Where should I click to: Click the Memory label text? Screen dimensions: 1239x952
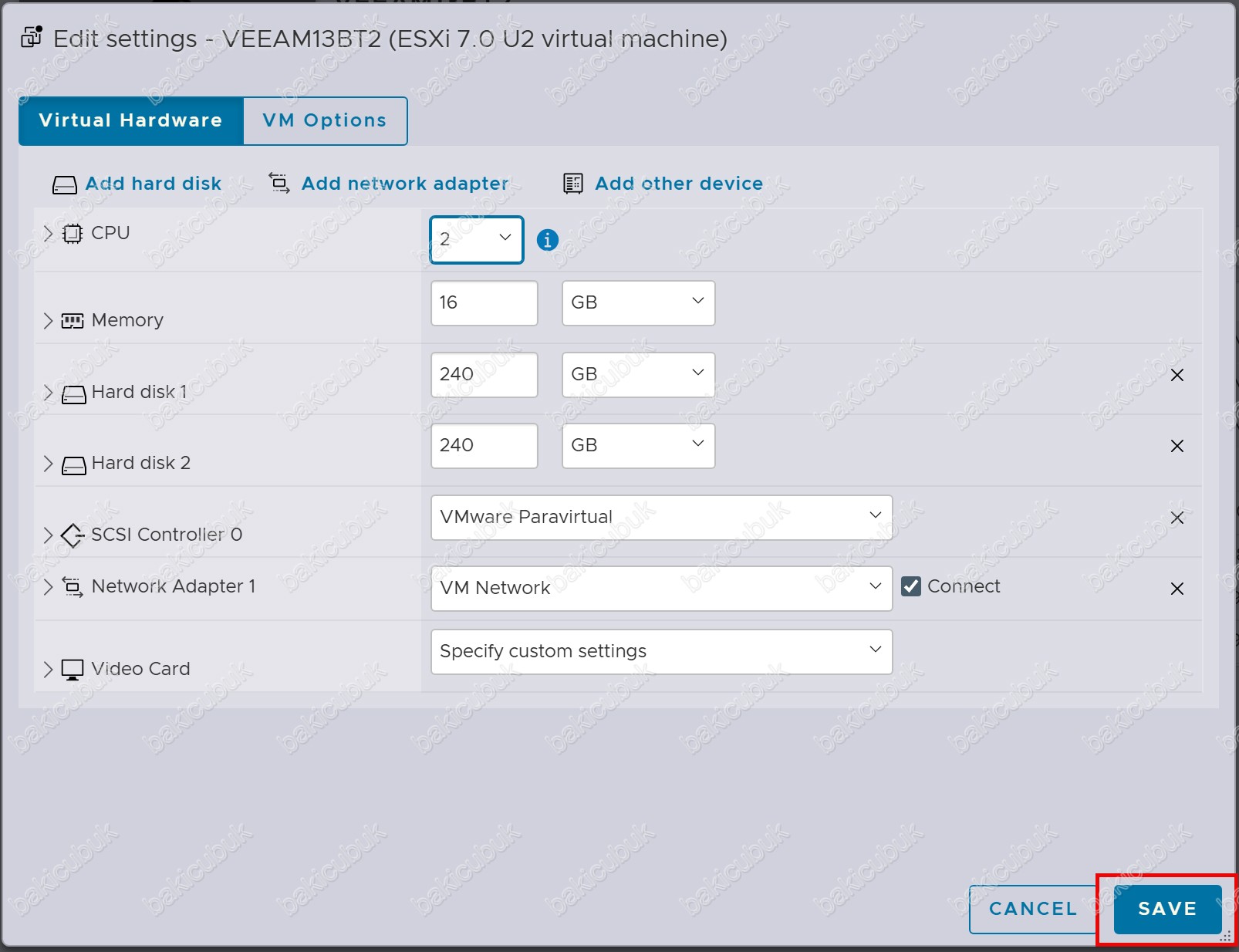[127, 320]
